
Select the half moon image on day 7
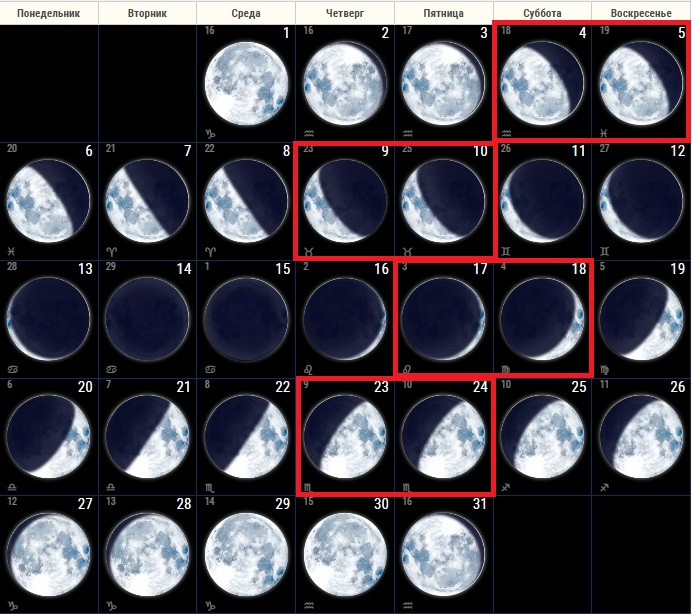coord(147,201)
